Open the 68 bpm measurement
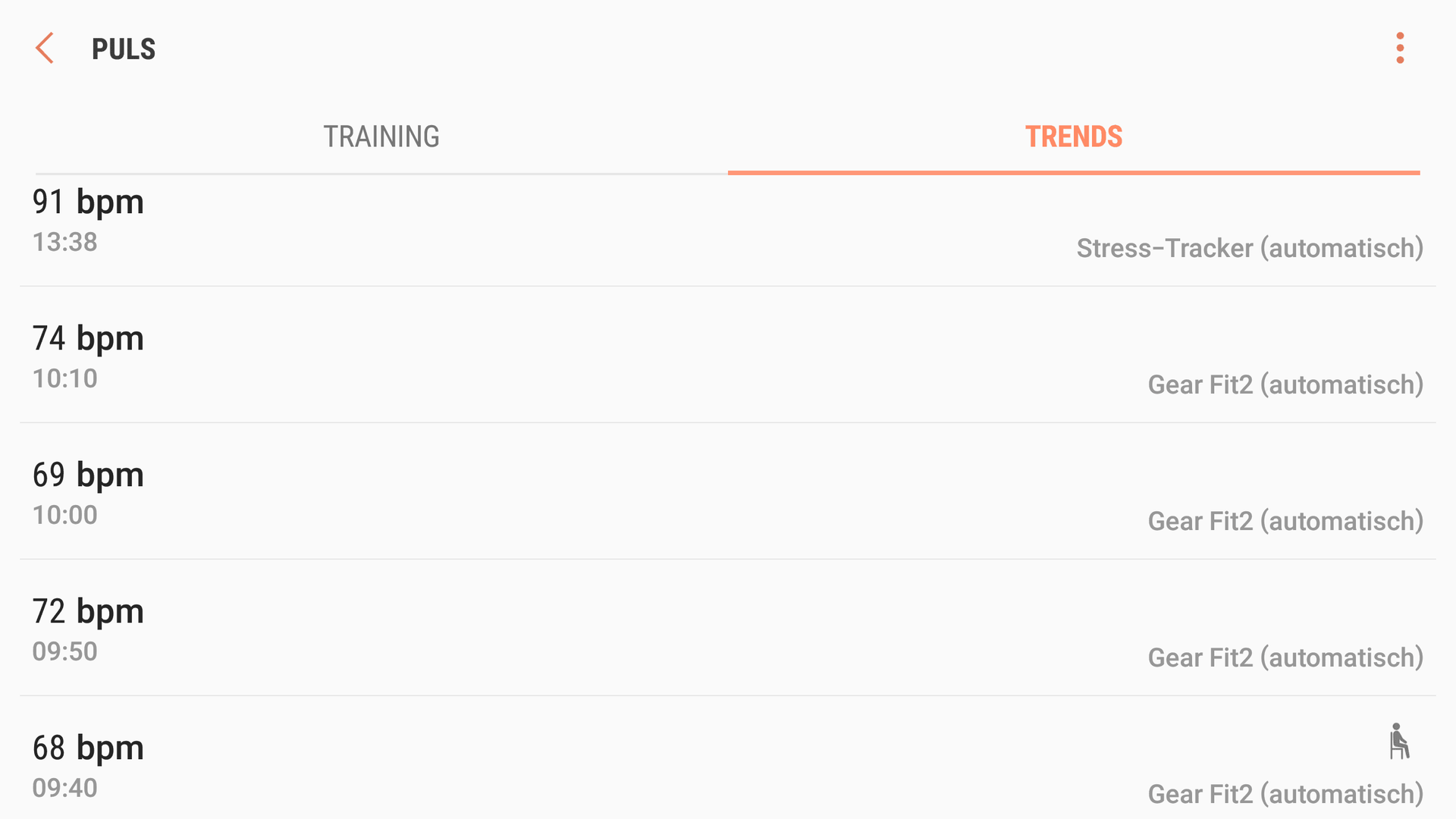1456x819 pixels. point(728,758)
